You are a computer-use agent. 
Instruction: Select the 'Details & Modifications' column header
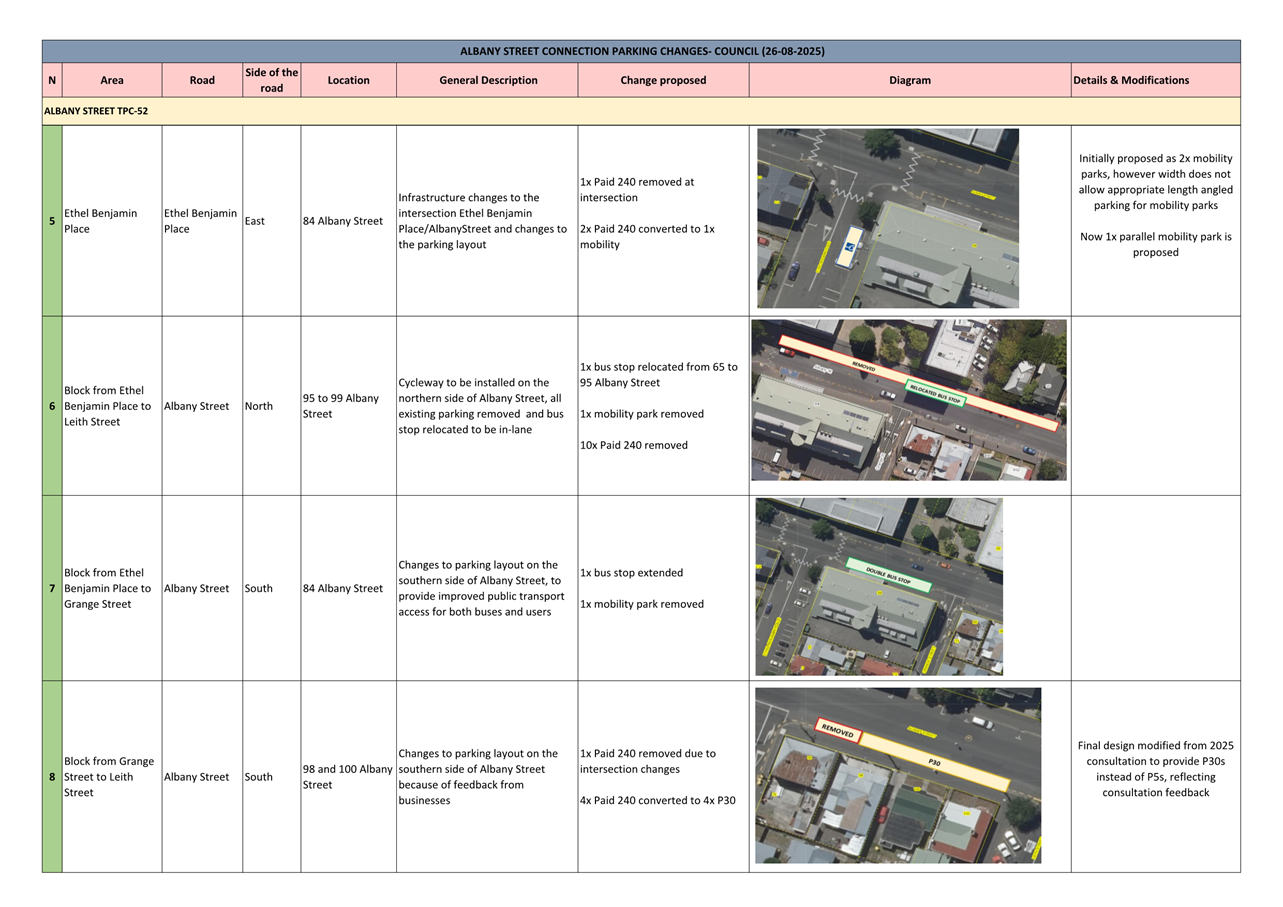[x=1131, y=80]
